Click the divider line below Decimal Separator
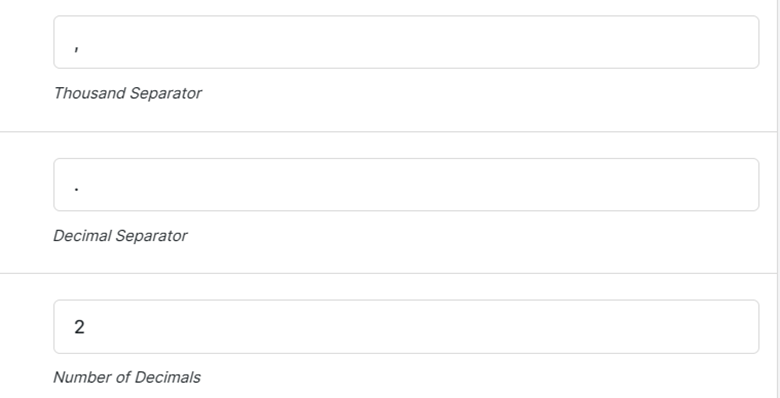 tap(388, 273)
